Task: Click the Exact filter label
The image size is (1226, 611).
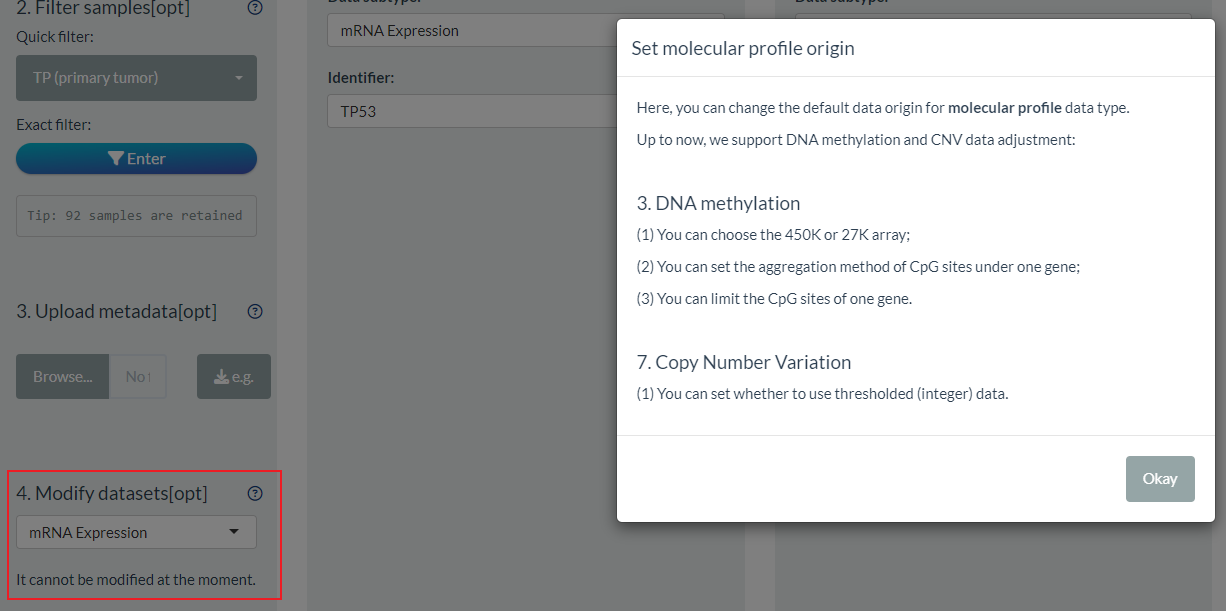Action: pos(54,125)
